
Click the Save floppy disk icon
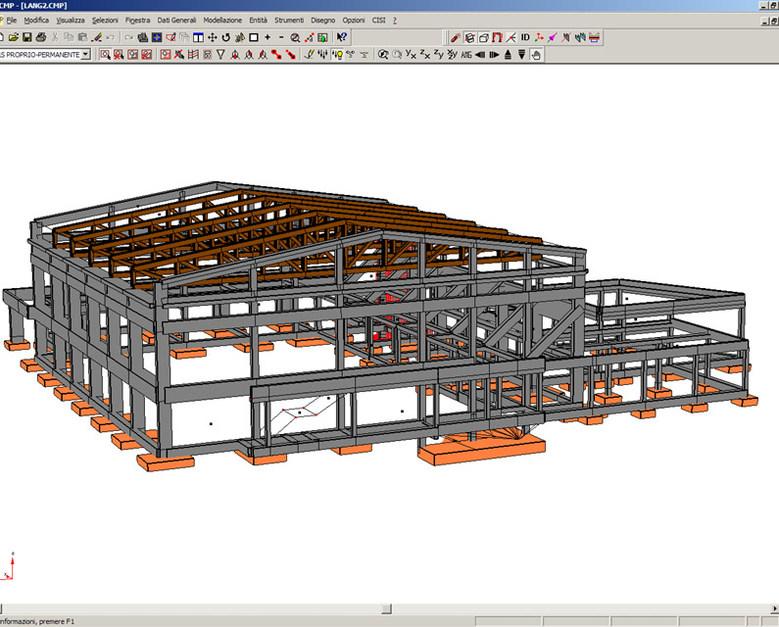[x=27, y=38]
